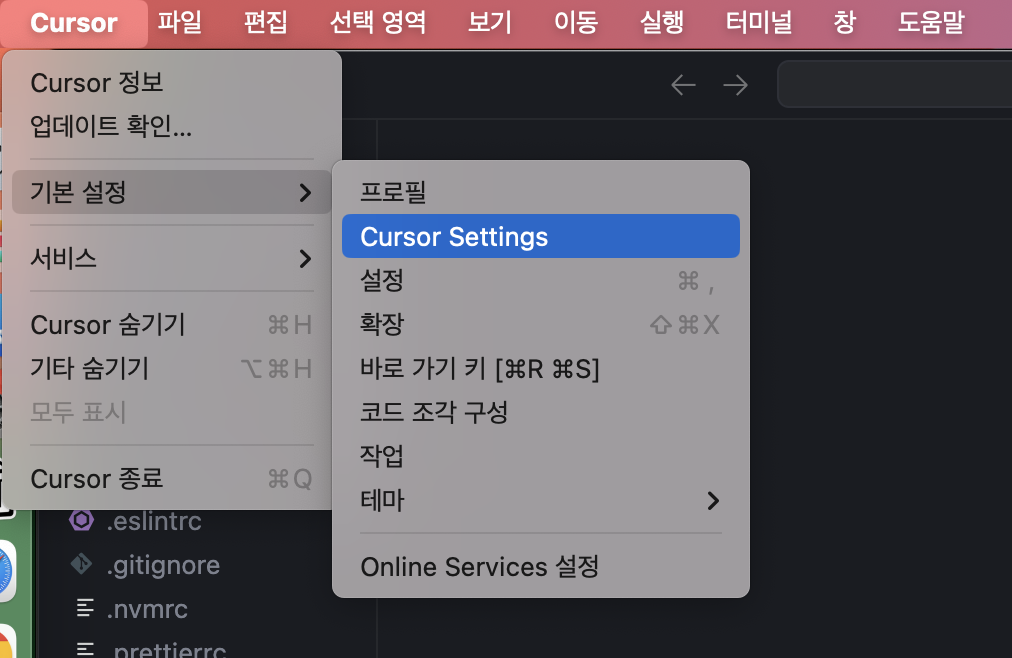The width and height of the screenshot is (1012, 658).
Task: Select 작업 in the submenu
Action: pos(541,456)
